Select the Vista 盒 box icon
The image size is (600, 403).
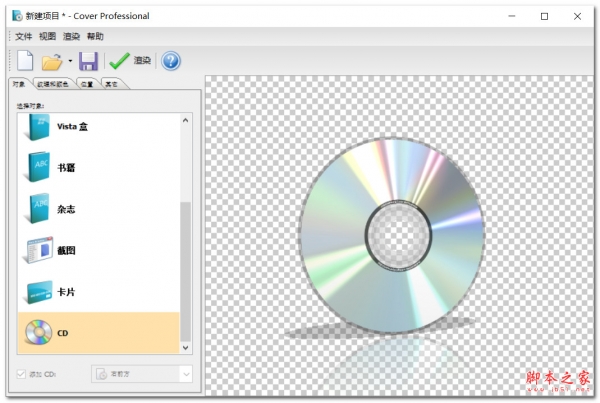(x=37, y=126)
